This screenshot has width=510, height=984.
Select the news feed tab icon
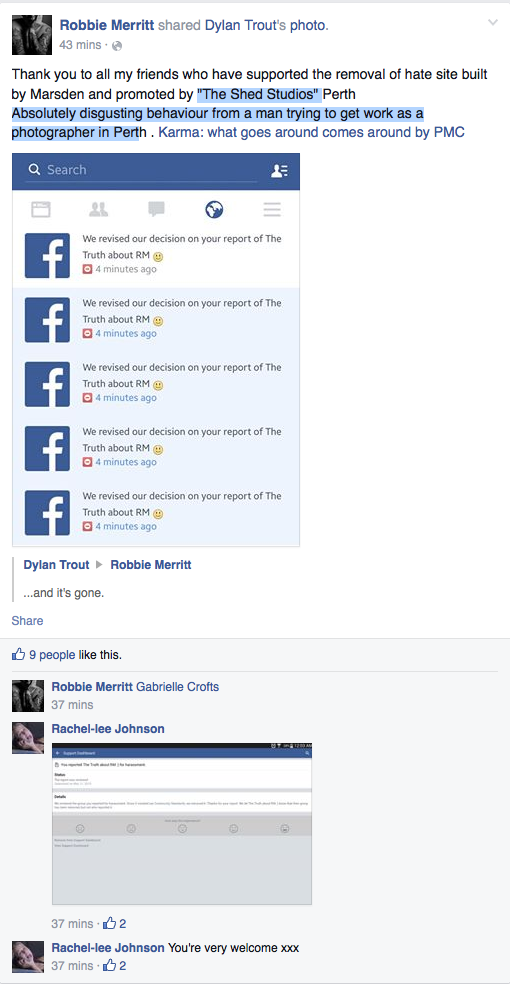pos(41,209)
